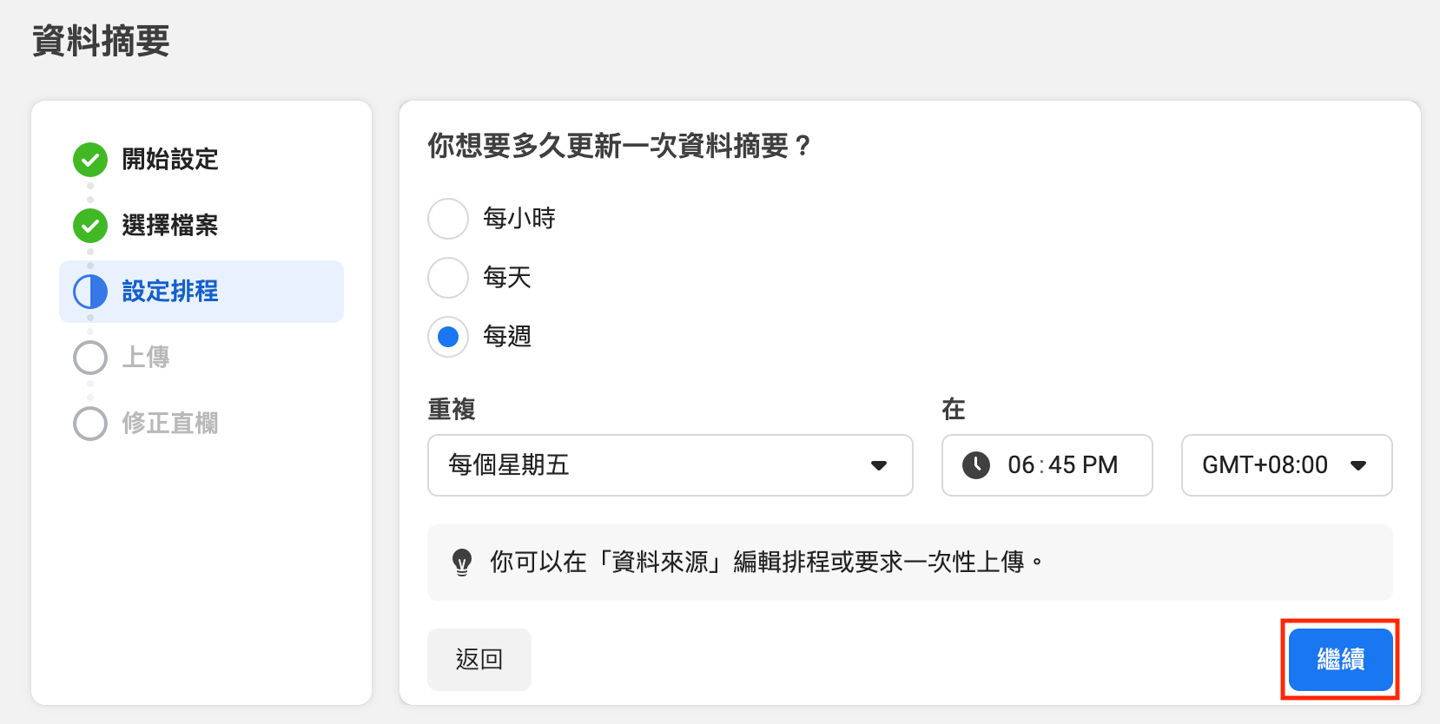Click the green checkmark beside 開始設定
1440x724 pixels.
(90, 159)
